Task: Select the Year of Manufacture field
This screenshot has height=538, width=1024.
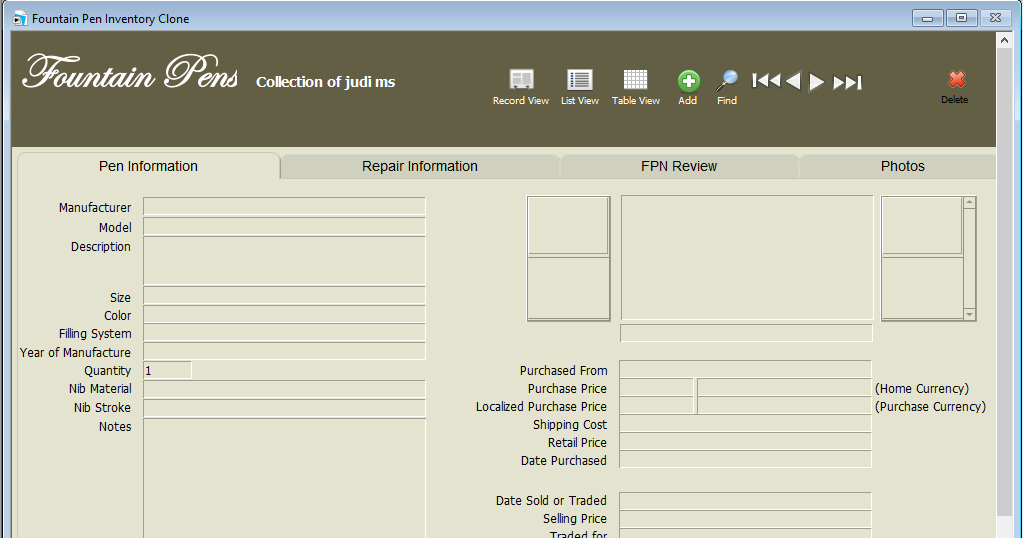Action: [284, 351]
